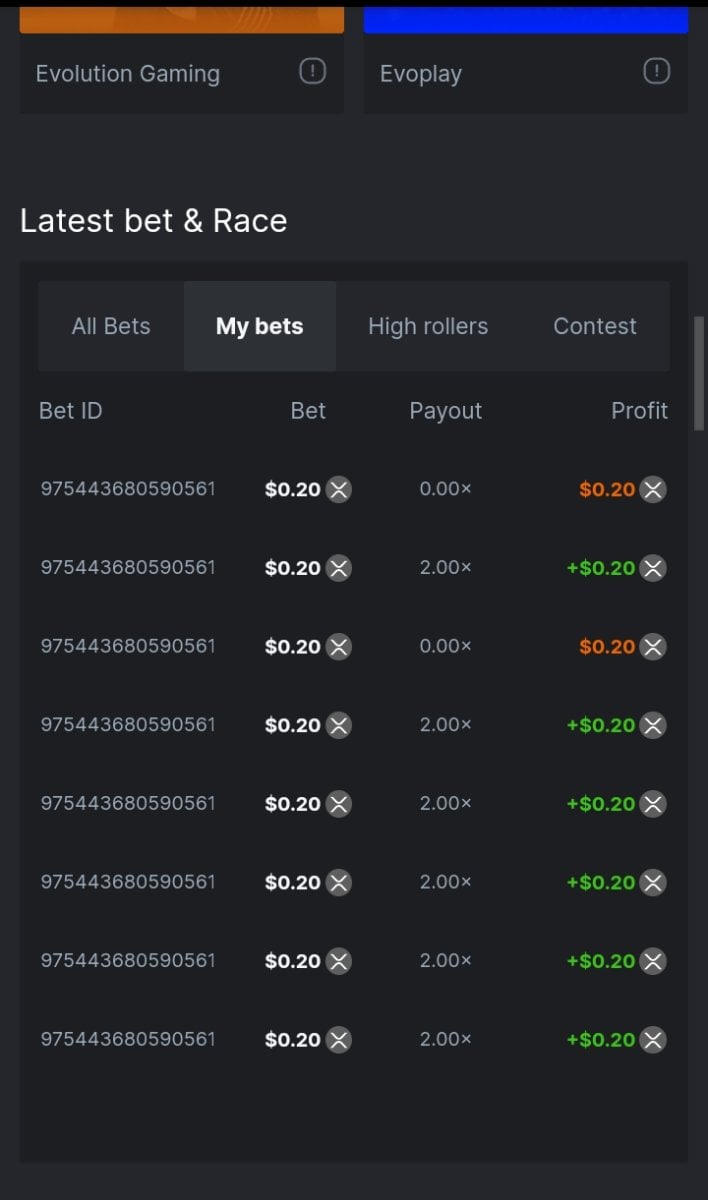The height and width of the screenshot is (1200, 708).
Task: Switch to the All Bets tab
Action: coord(111,326)
